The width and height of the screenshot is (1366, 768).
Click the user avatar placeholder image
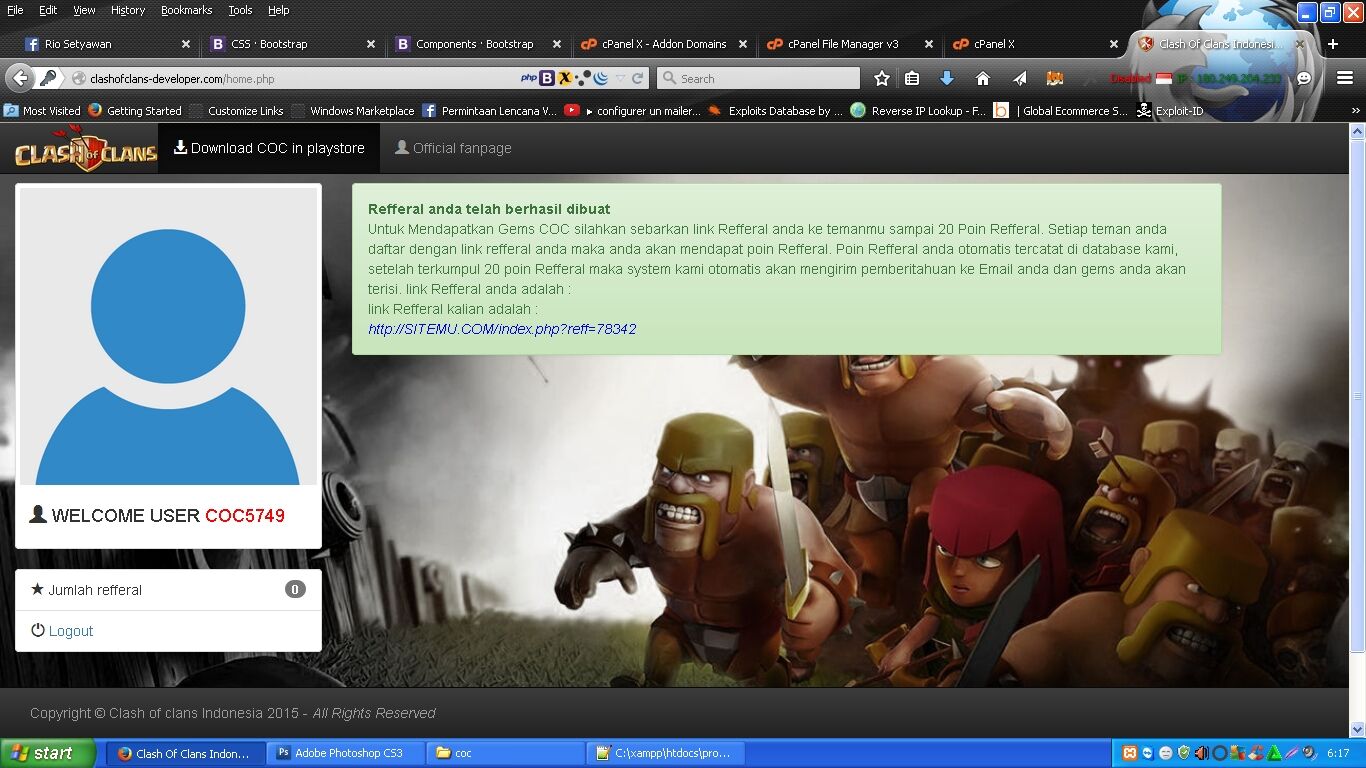(168, 336)
